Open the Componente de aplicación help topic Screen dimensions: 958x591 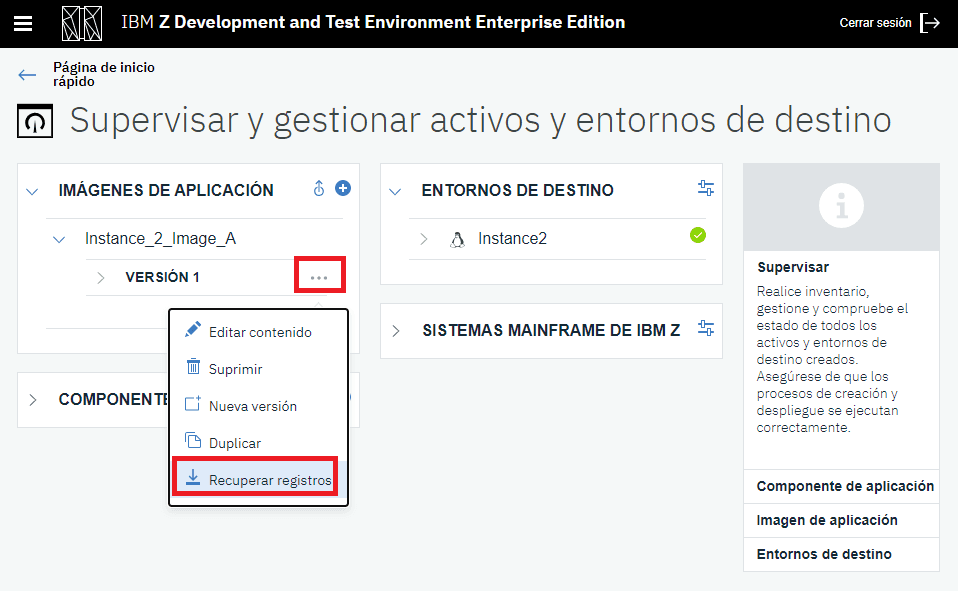click(x=844, y=486)
